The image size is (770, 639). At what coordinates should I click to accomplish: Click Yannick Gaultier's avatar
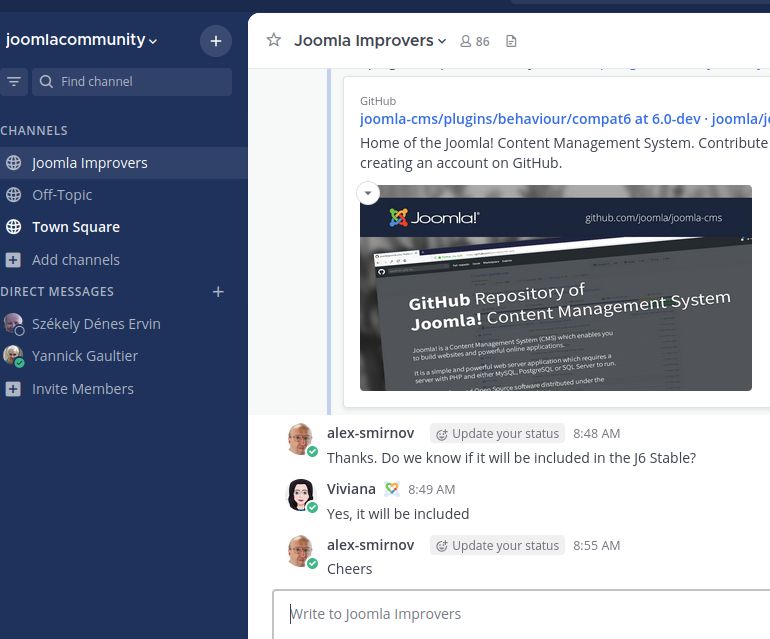[13, 356]
